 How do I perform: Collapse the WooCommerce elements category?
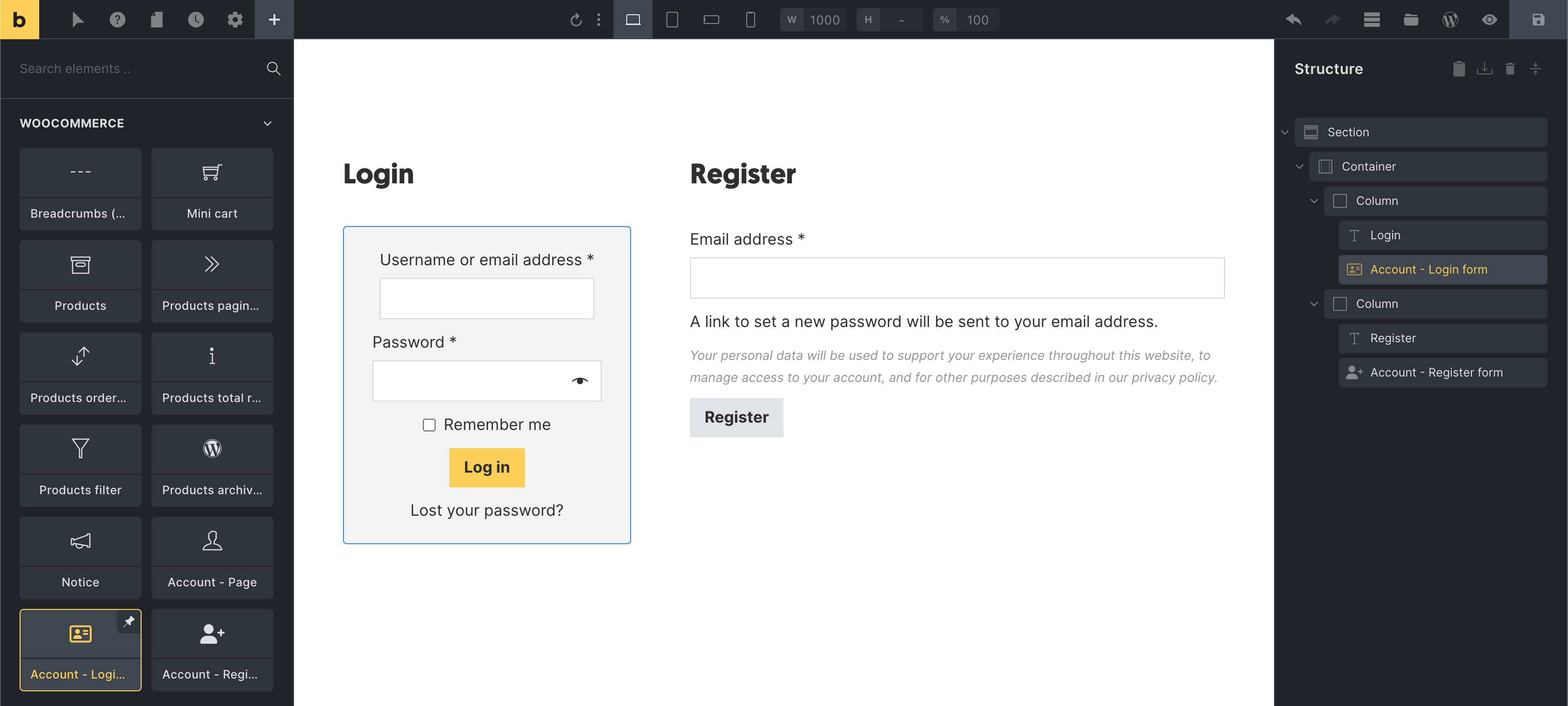(x=267, y=123)
